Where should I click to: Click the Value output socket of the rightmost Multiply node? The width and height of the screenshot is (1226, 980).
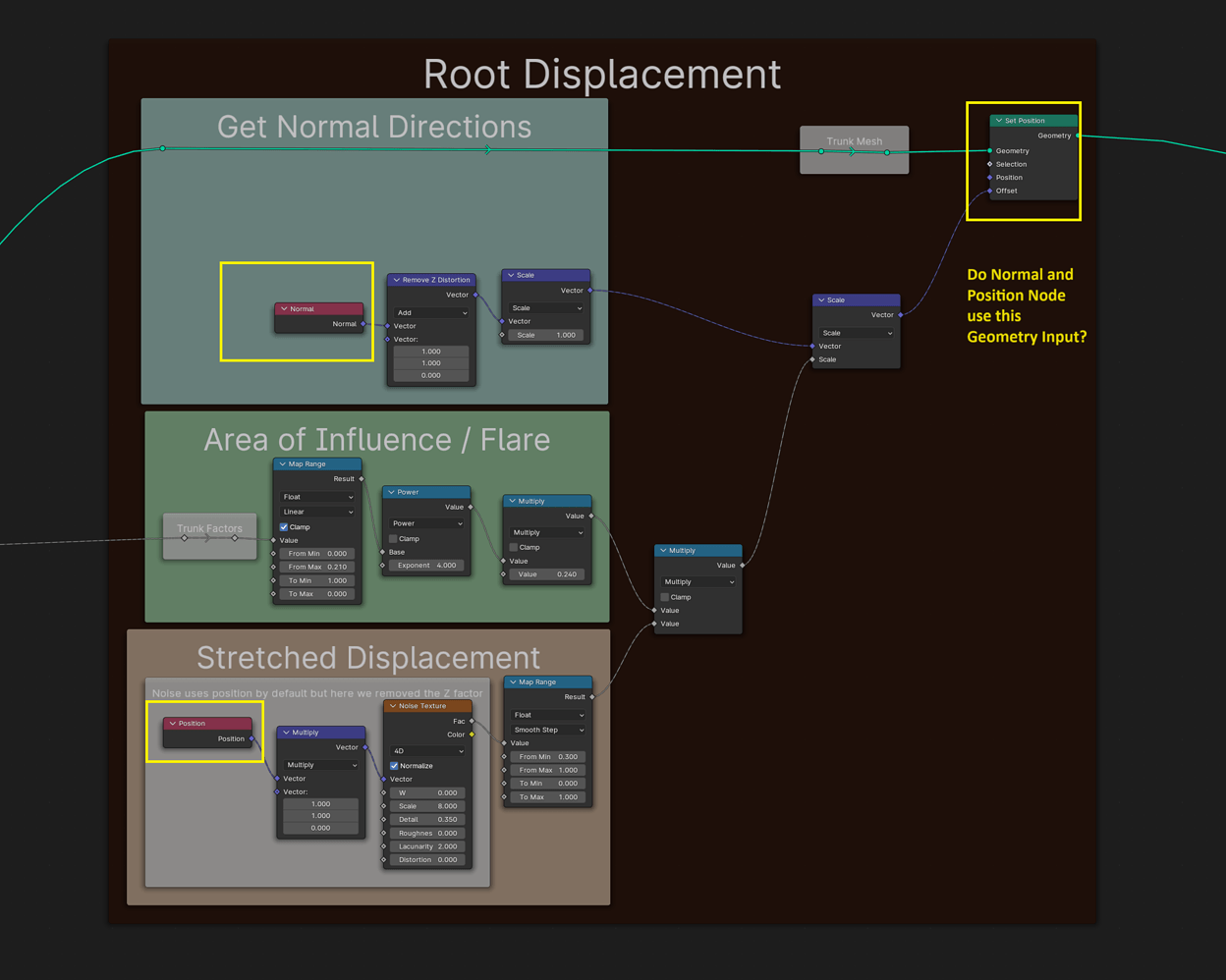743,565
